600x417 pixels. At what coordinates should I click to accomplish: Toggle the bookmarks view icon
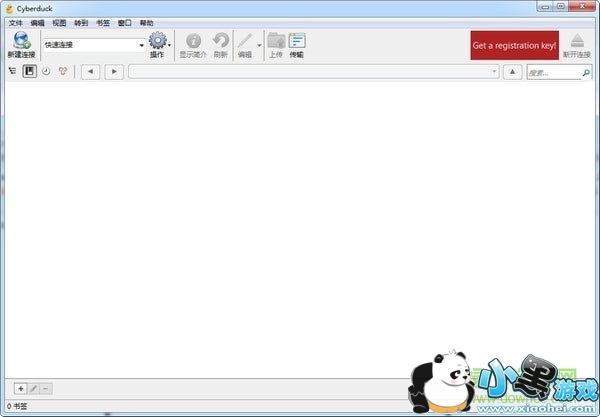tap(29, 71)
